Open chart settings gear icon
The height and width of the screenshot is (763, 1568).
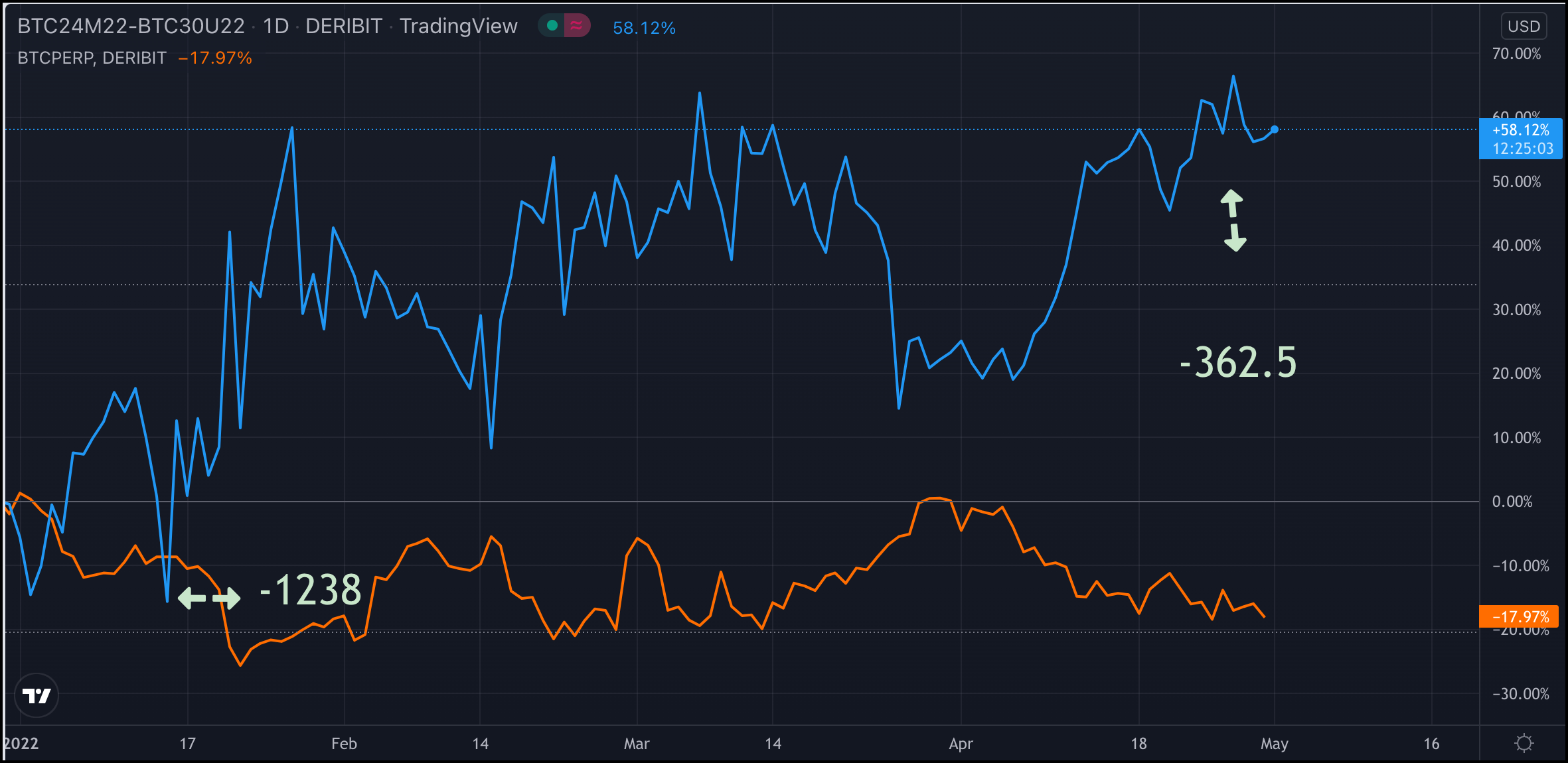1524,743
